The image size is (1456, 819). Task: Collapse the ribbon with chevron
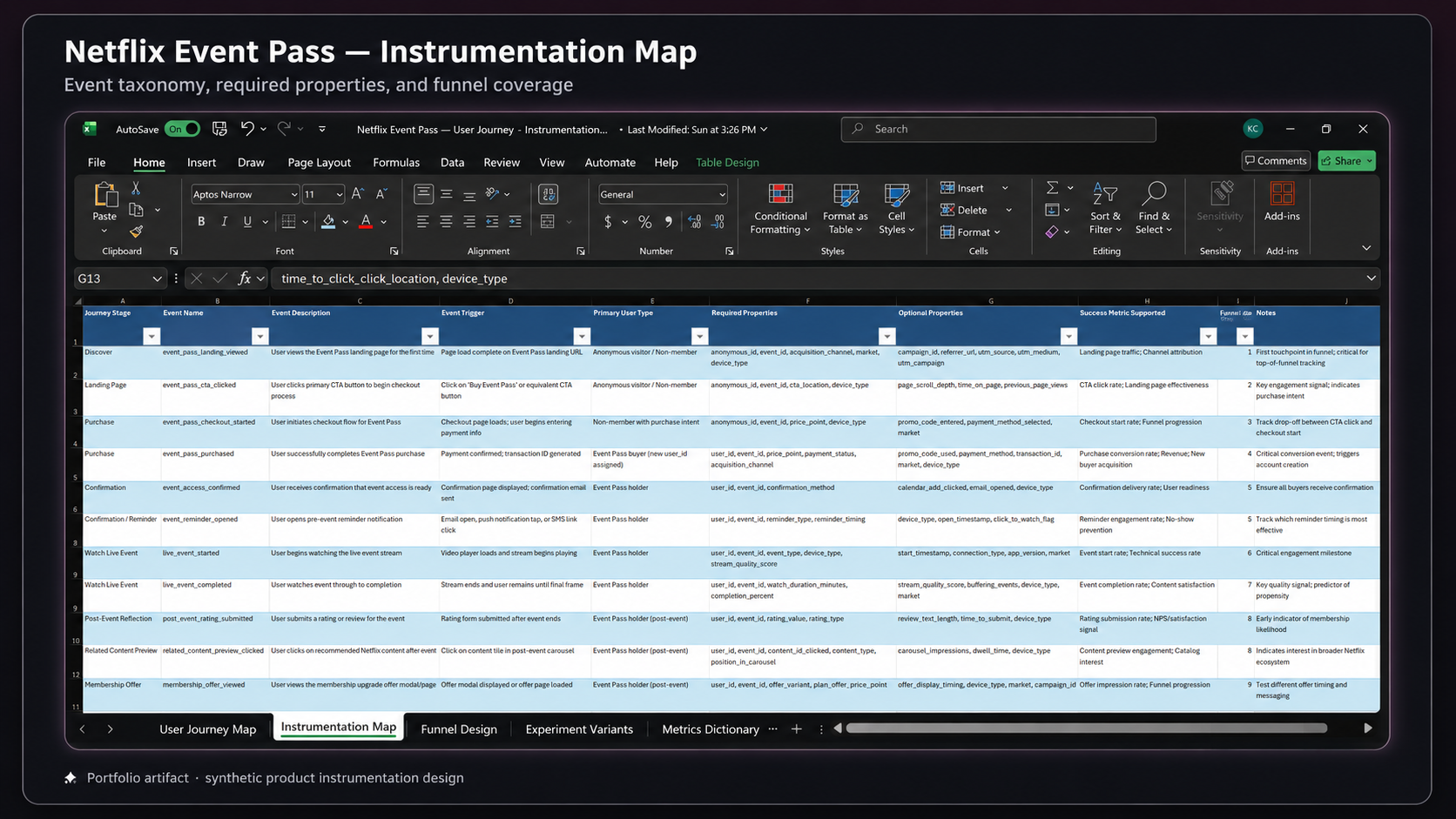pos(1366,249)
